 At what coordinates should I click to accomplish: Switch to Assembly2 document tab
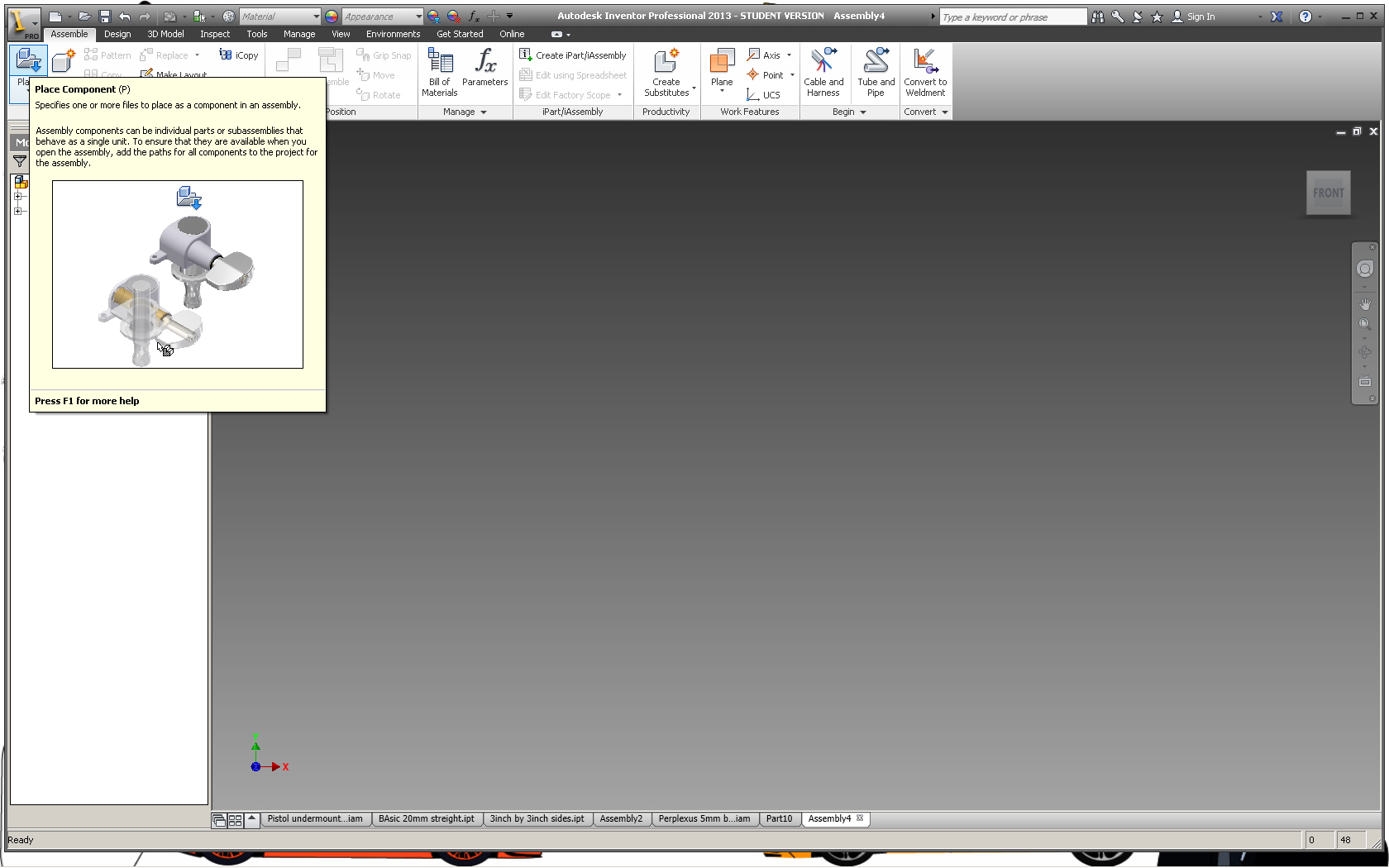pos(621,819)
